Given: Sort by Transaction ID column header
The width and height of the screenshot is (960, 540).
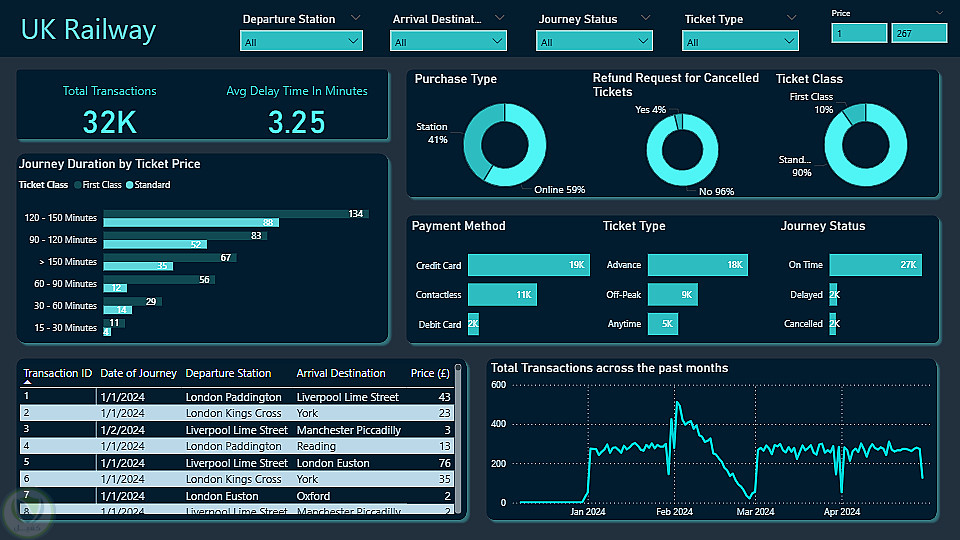Looking at the screenshot, I should 58,373.
